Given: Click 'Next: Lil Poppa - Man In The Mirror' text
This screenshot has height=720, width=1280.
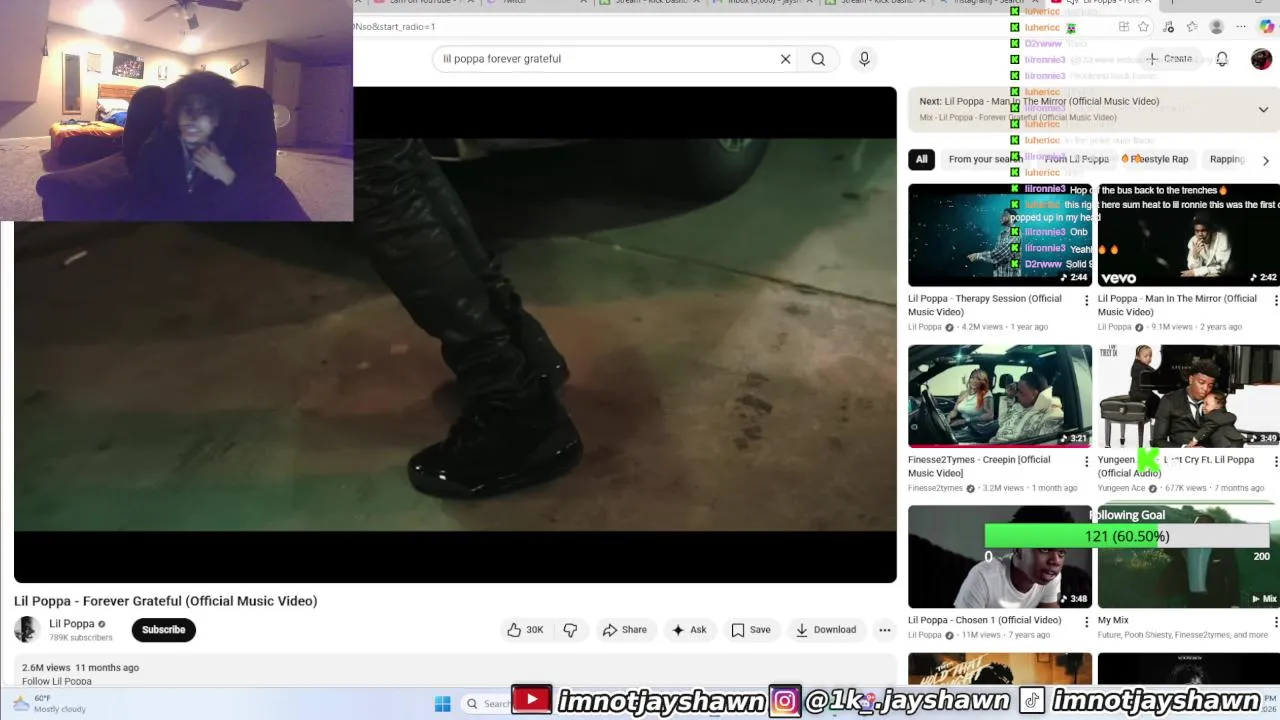Looking at the screenshot, I should tap(1039, 102).
